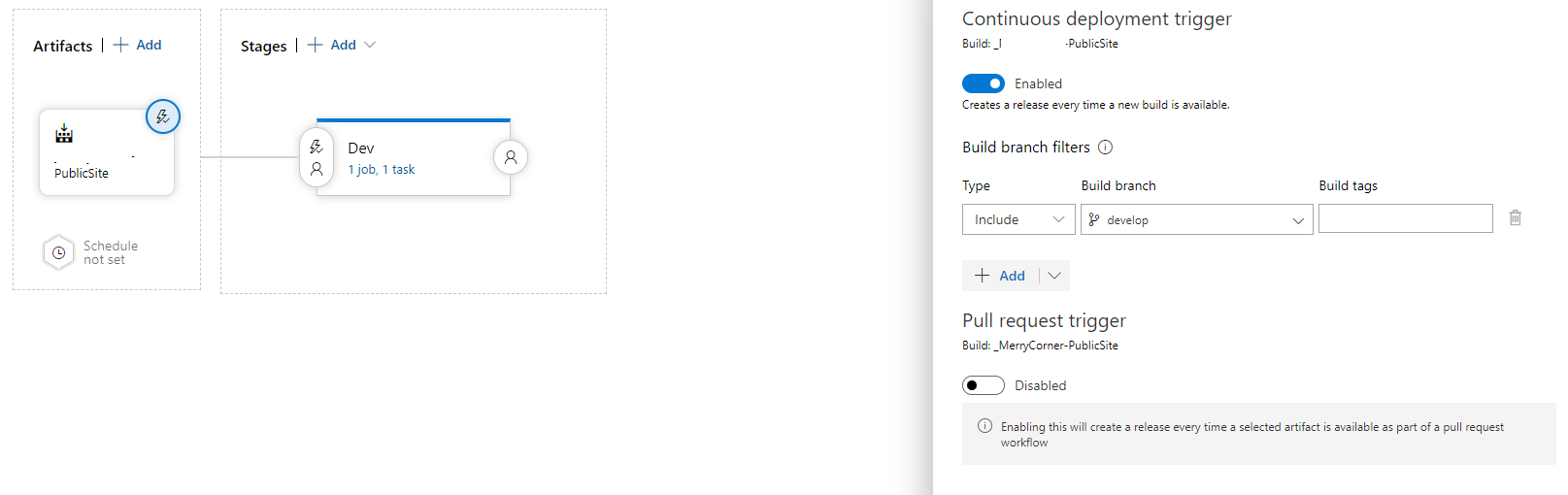Click the build artifact icon above PublicSite

[x=64, y=133]
